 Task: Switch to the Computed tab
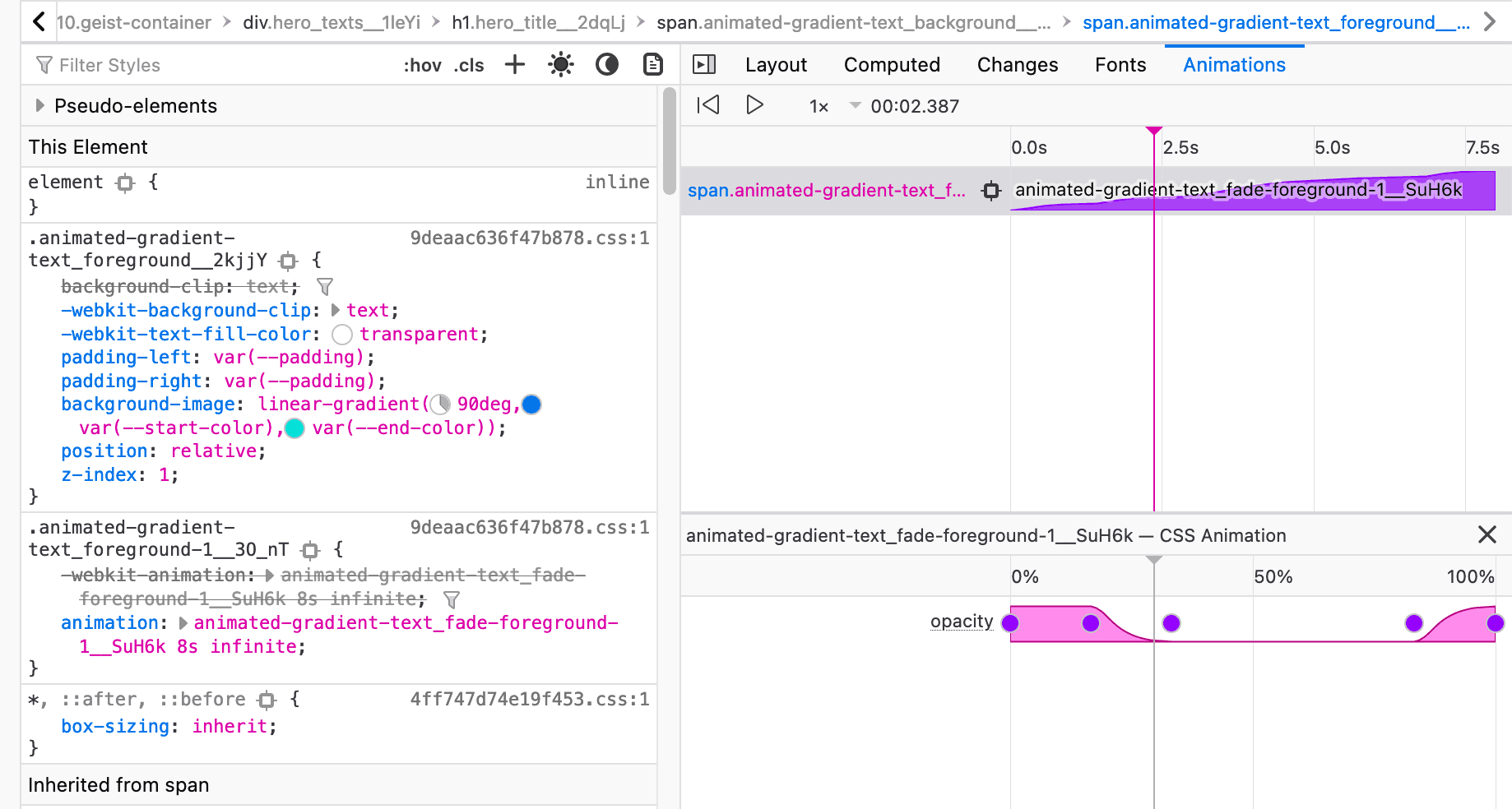point(892,65)
